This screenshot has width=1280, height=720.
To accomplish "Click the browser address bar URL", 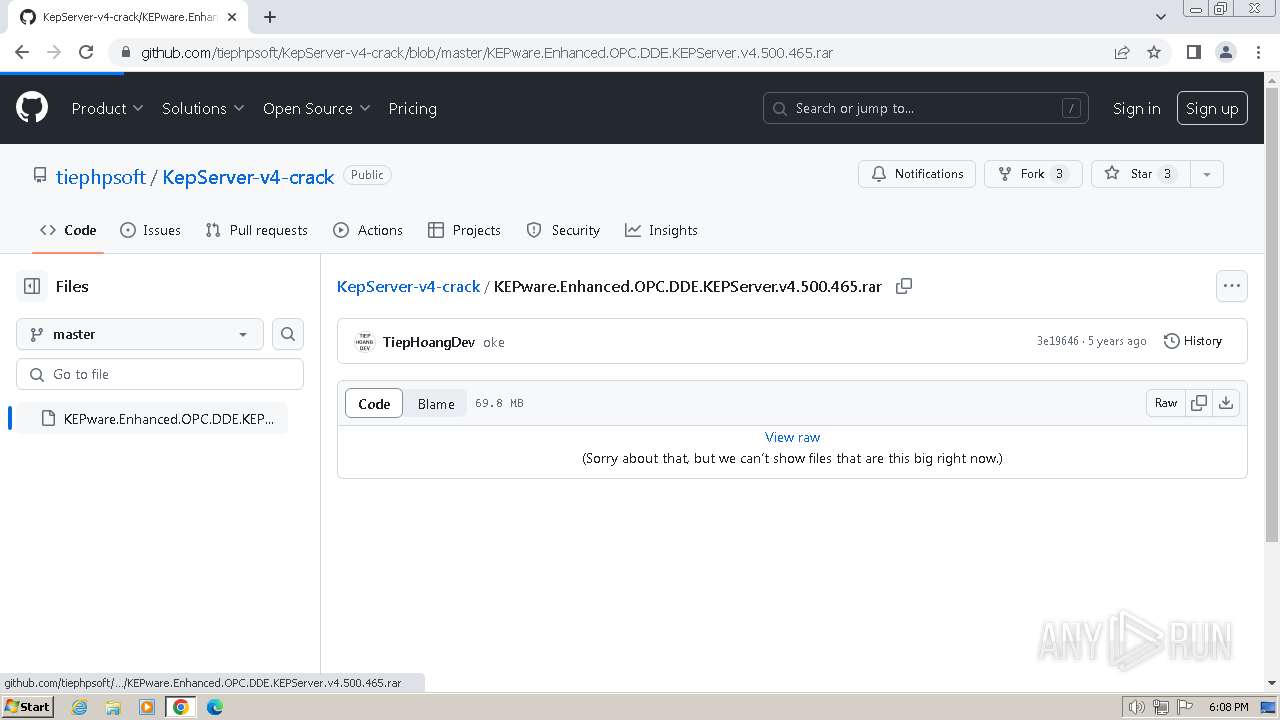I will (487, 52).
